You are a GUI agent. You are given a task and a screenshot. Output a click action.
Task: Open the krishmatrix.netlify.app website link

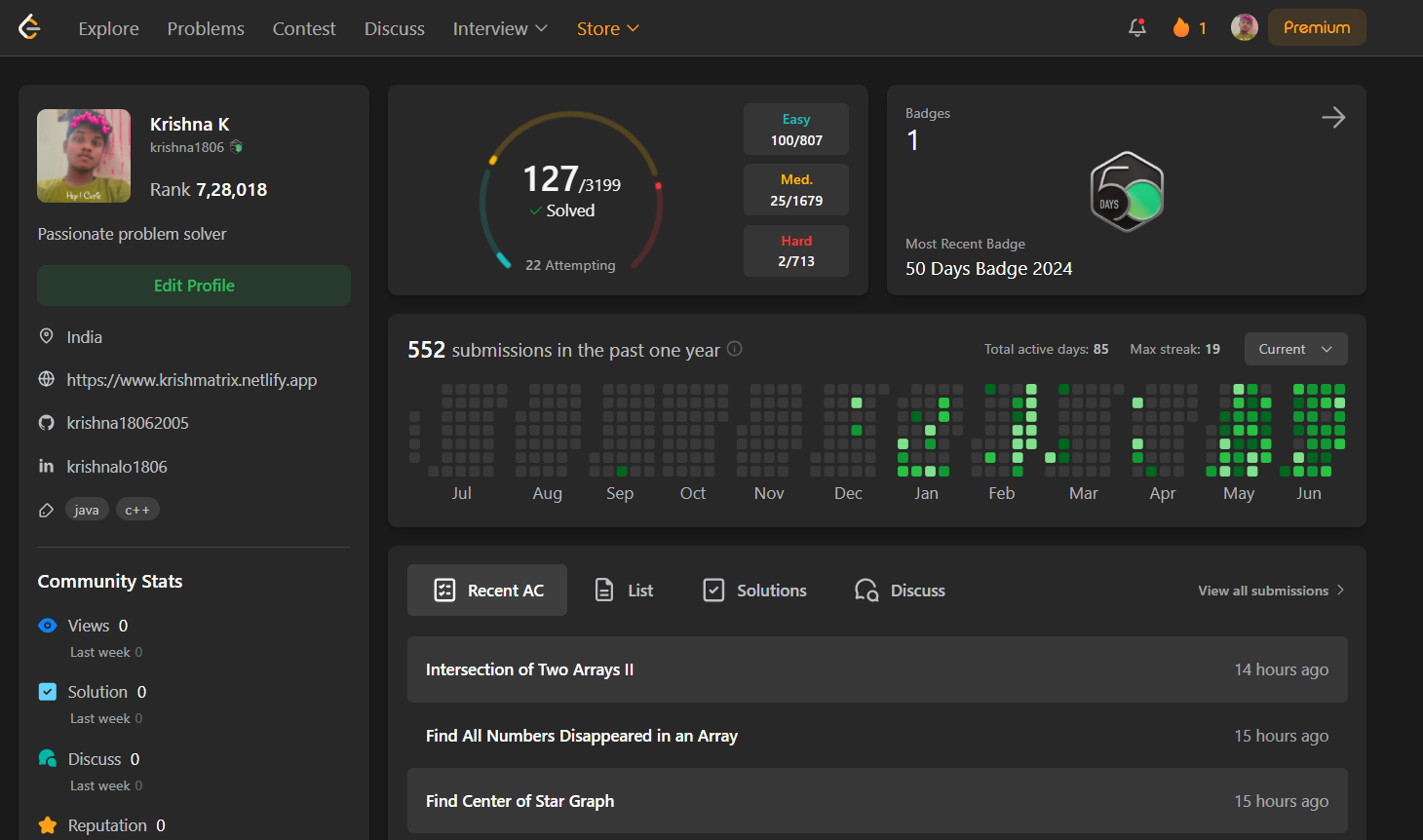[192, 379]
